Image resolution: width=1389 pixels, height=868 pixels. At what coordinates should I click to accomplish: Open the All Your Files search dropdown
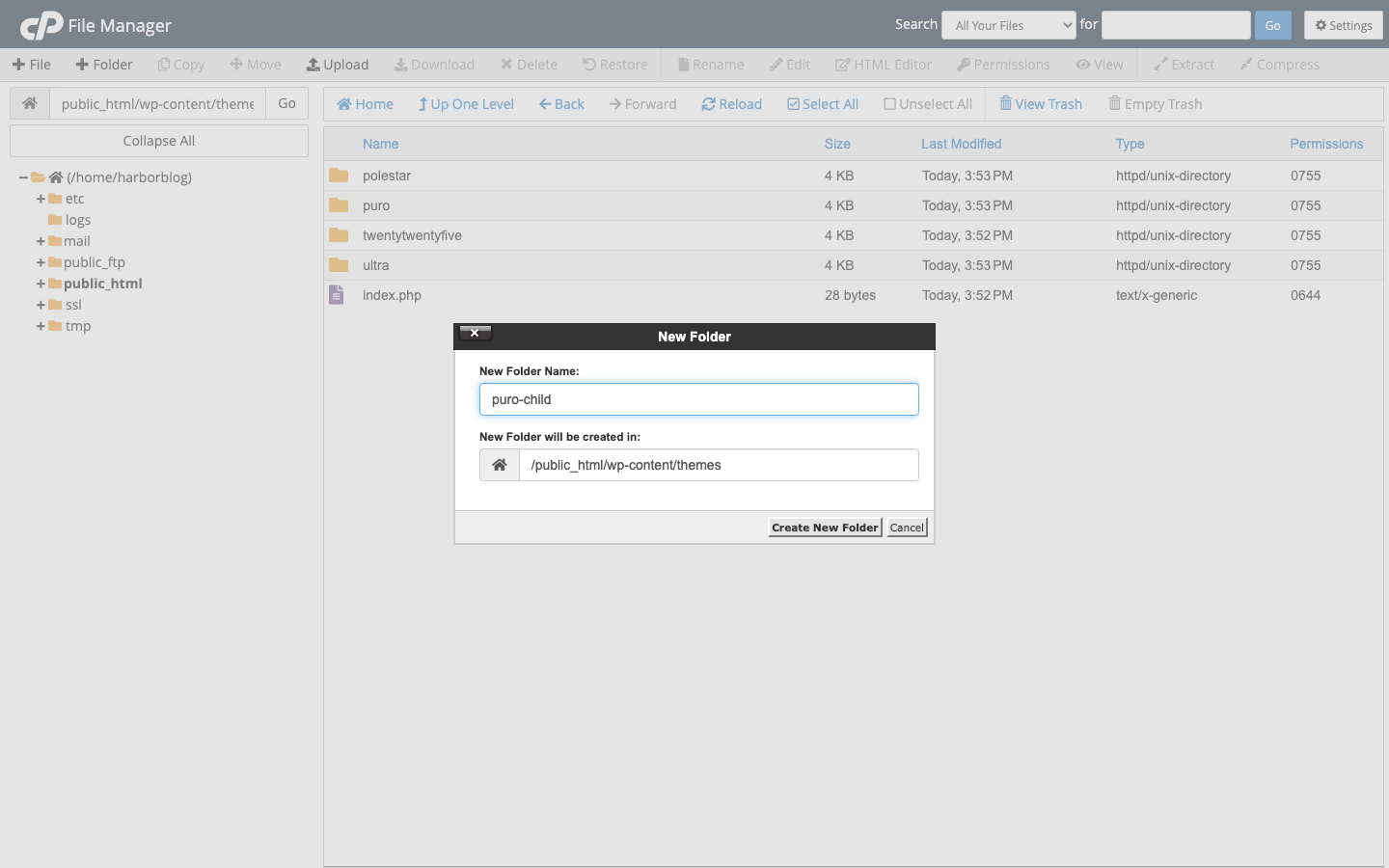[x=1009, y=25]
